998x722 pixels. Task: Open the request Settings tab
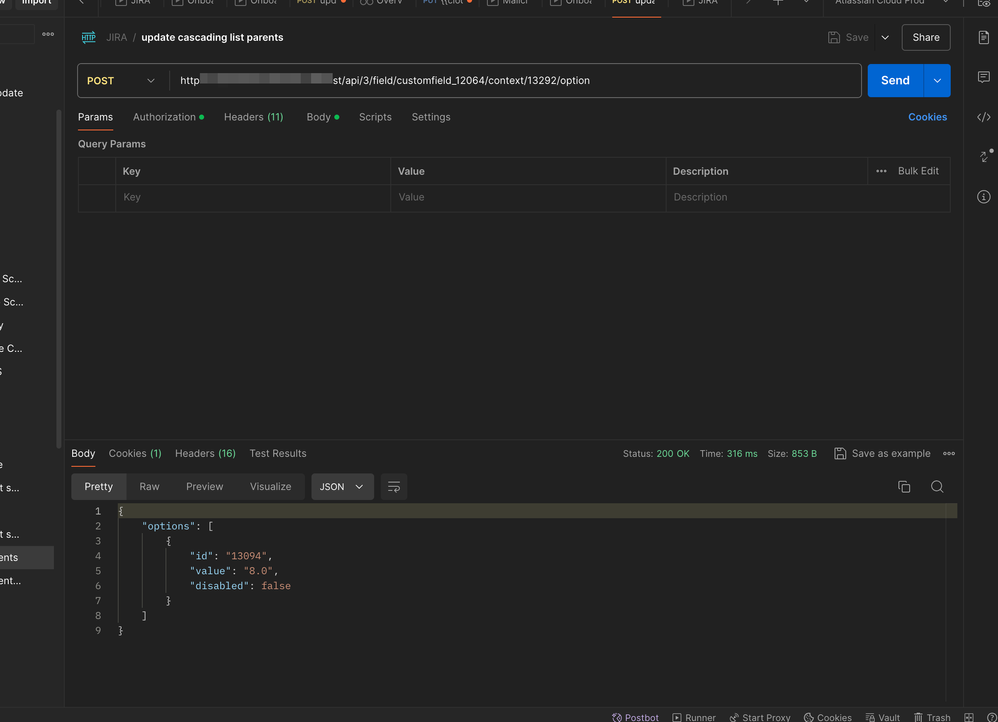coord(431,117)
